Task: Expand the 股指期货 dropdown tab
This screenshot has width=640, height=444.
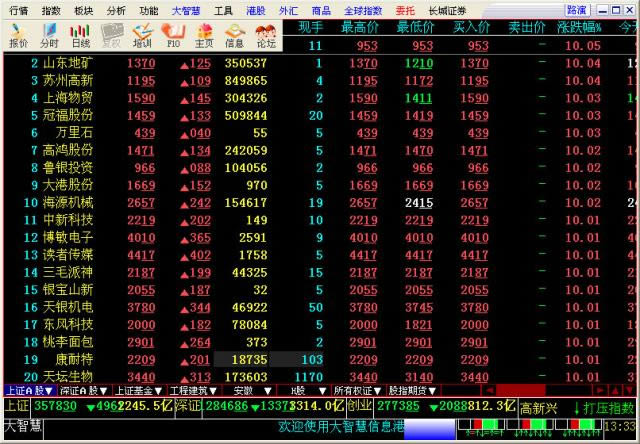Action: [413, 391]
